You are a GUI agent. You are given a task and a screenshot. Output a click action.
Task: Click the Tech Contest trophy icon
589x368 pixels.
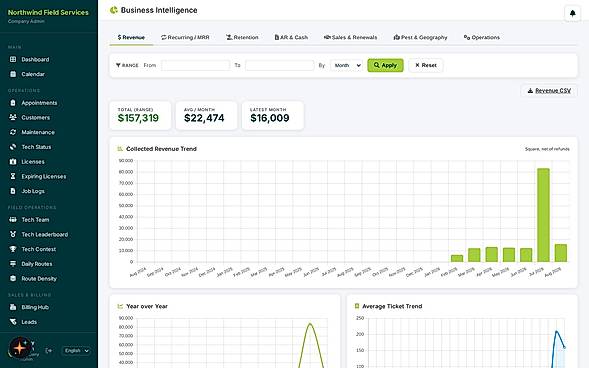pos(13,249)
